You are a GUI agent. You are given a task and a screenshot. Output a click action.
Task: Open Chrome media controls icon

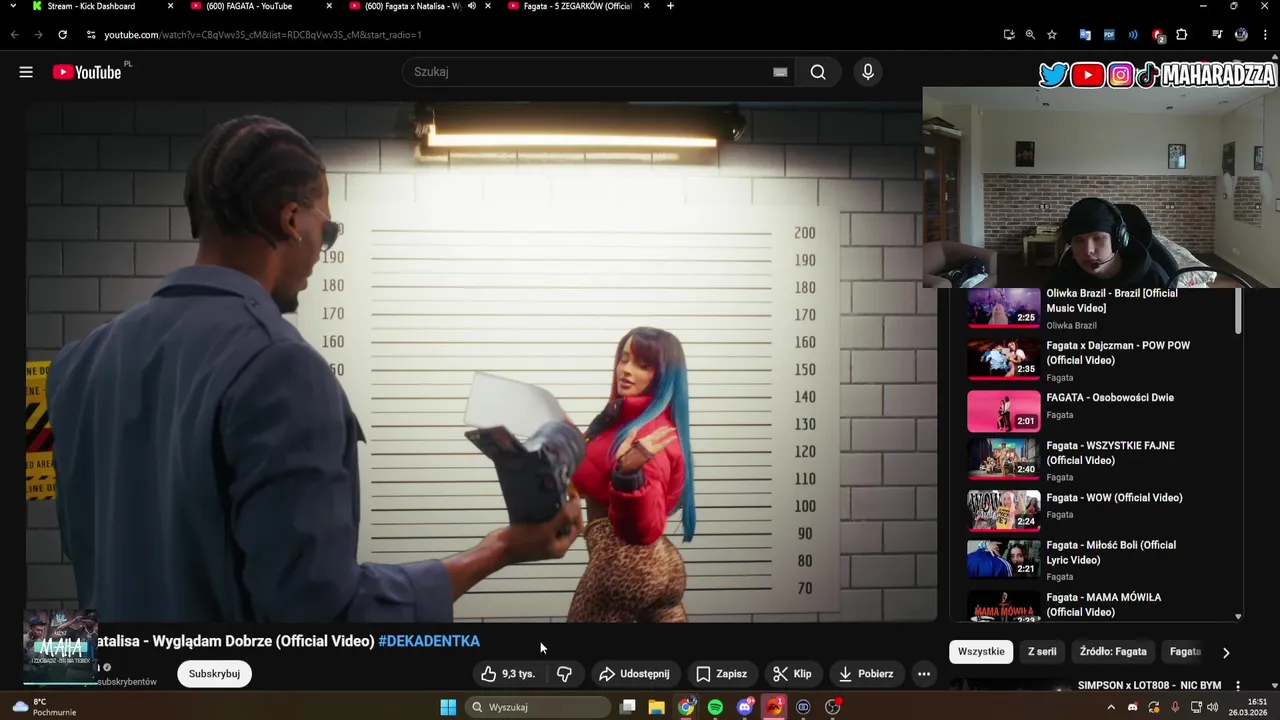click(1217, 35)
